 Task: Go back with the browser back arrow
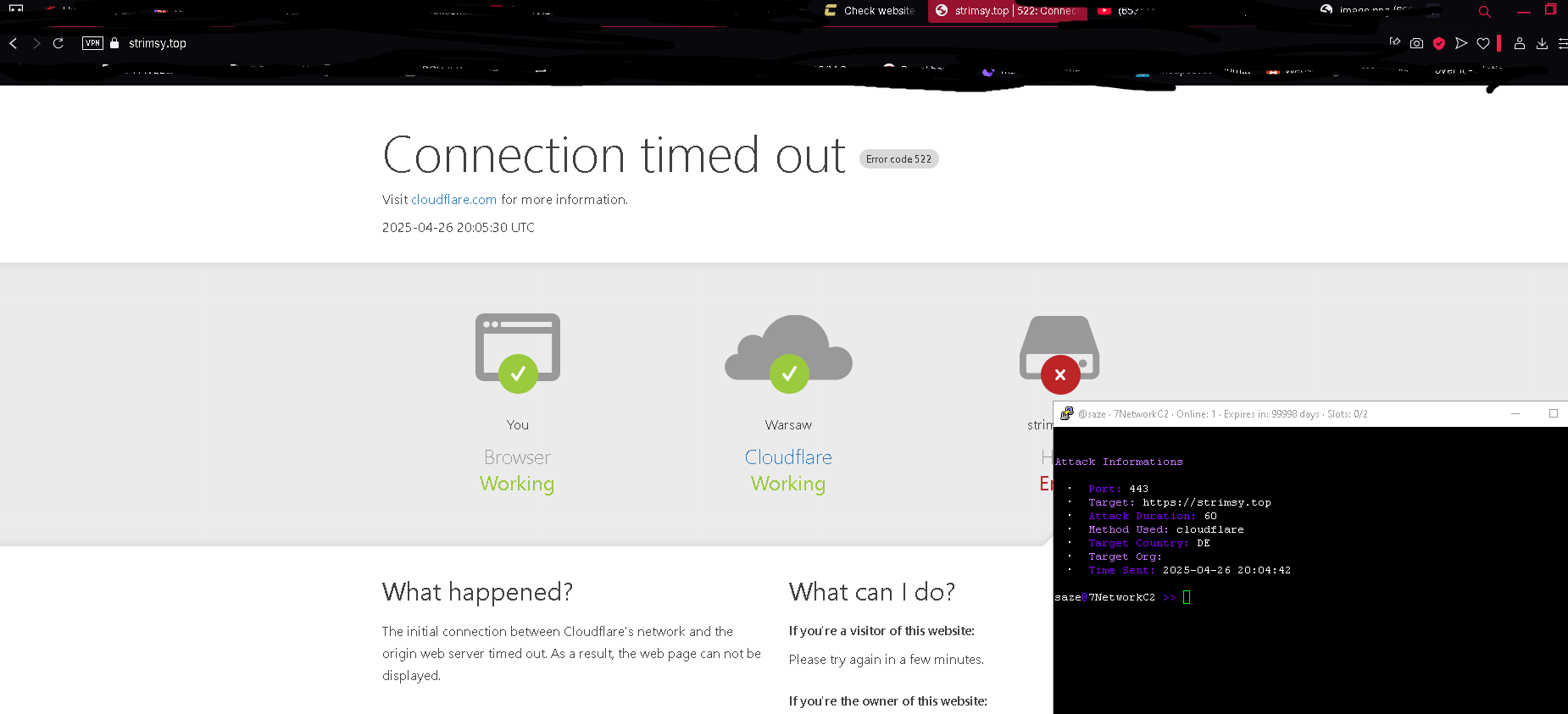coord(13,43)
